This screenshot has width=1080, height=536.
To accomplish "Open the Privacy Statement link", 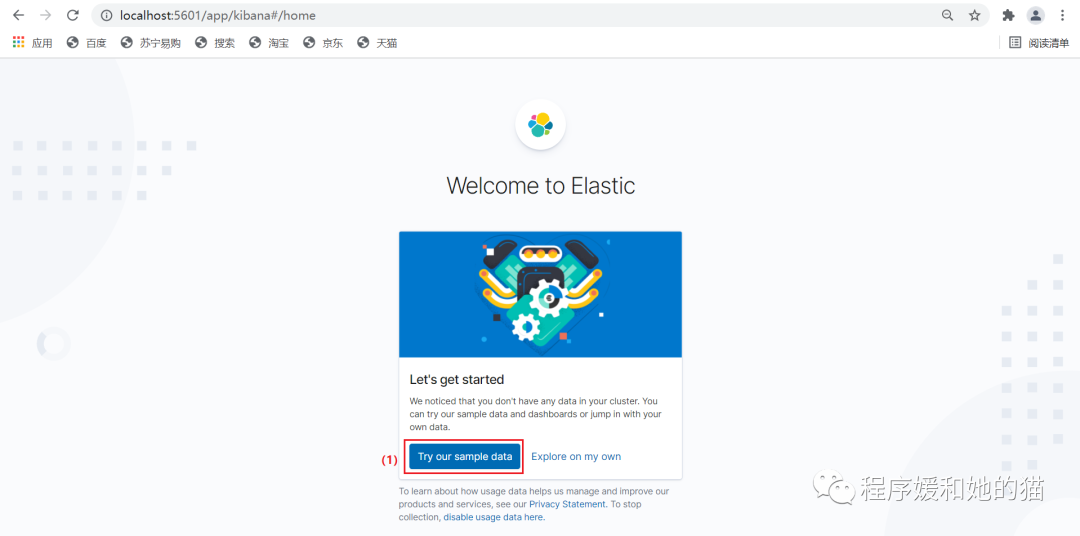I will click(568, 504).
